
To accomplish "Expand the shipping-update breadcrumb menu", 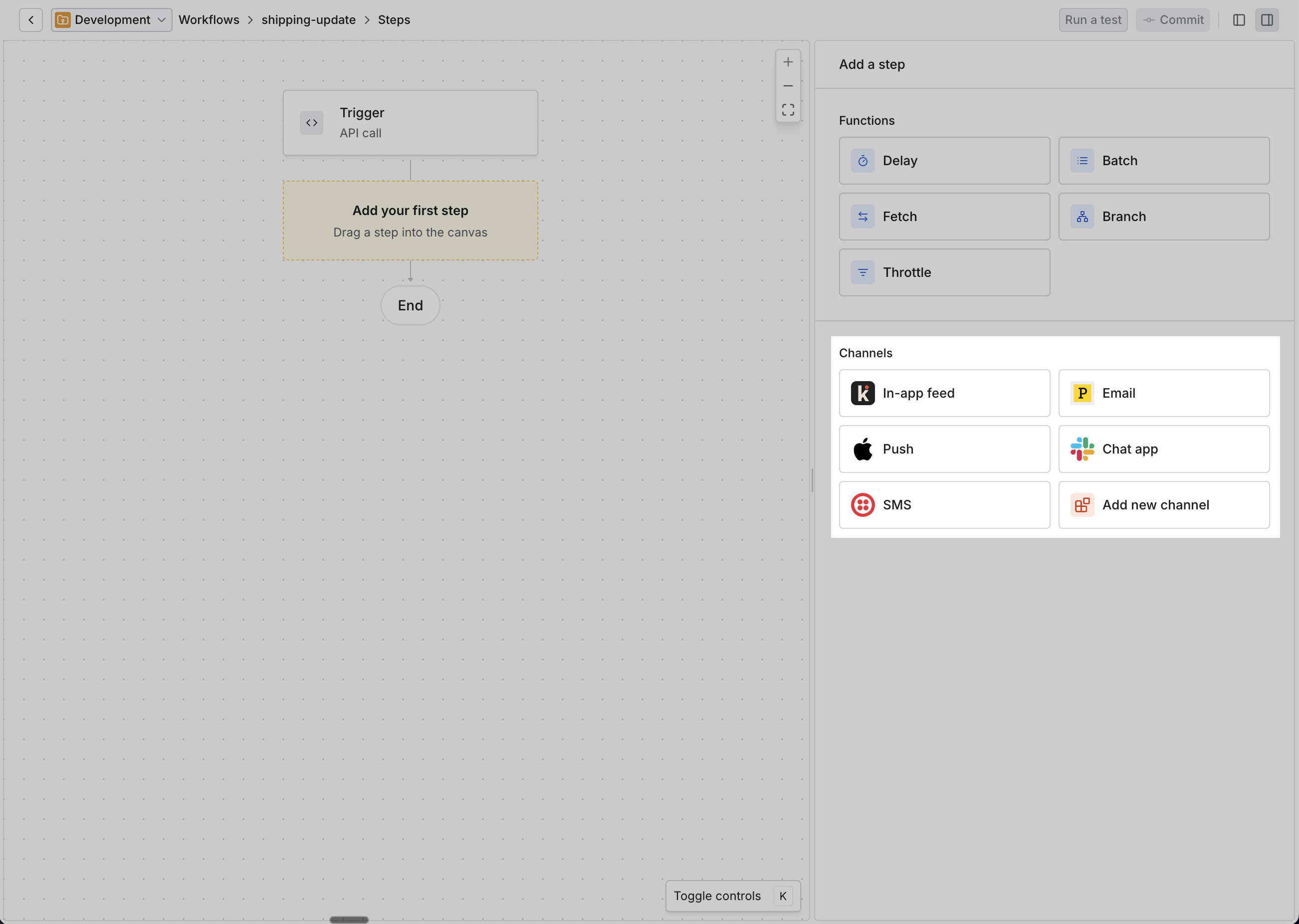I will (308, 19).
